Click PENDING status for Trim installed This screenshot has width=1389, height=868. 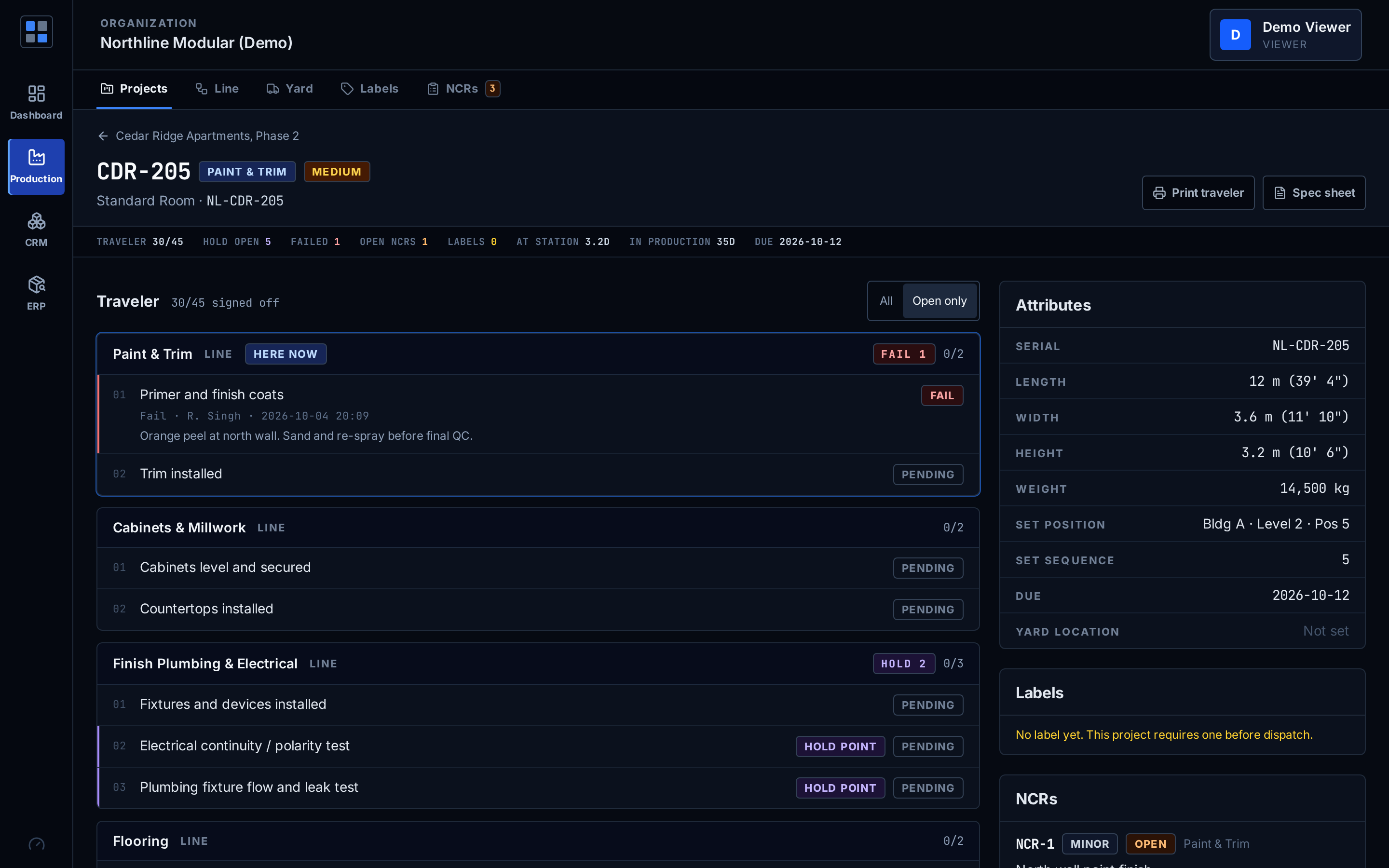927,475
